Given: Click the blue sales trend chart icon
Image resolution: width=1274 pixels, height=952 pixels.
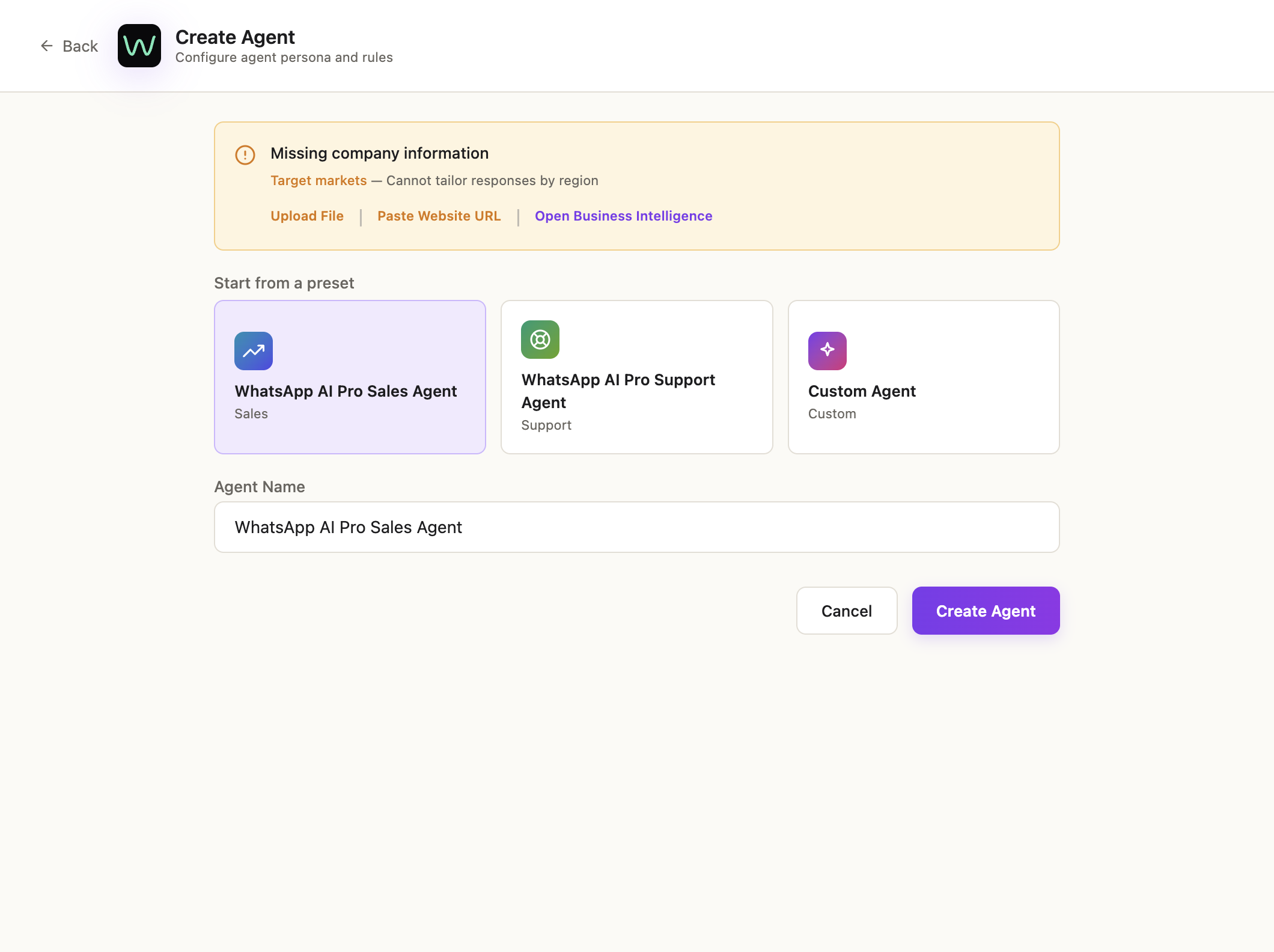Looking at the screenshot, I should (x=254, y=351).
